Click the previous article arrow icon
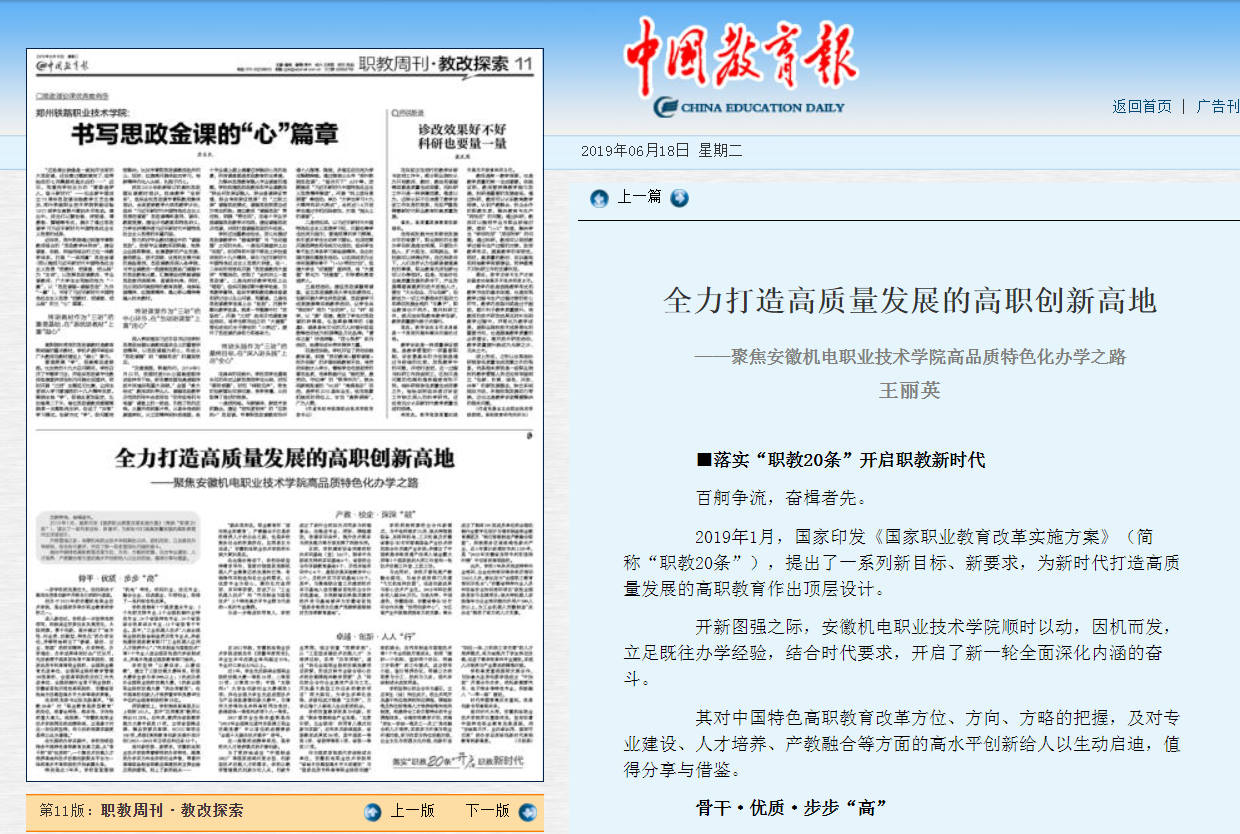 (599, 198)
